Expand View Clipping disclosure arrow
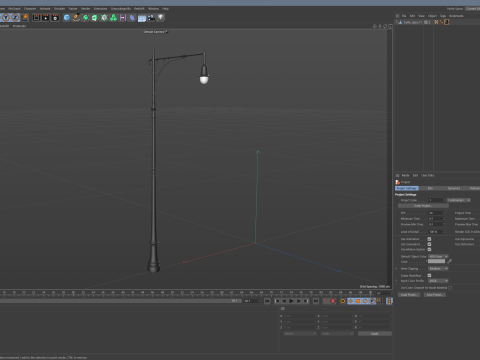The height and width of the screenshot is (360, 480). [397, 269]
